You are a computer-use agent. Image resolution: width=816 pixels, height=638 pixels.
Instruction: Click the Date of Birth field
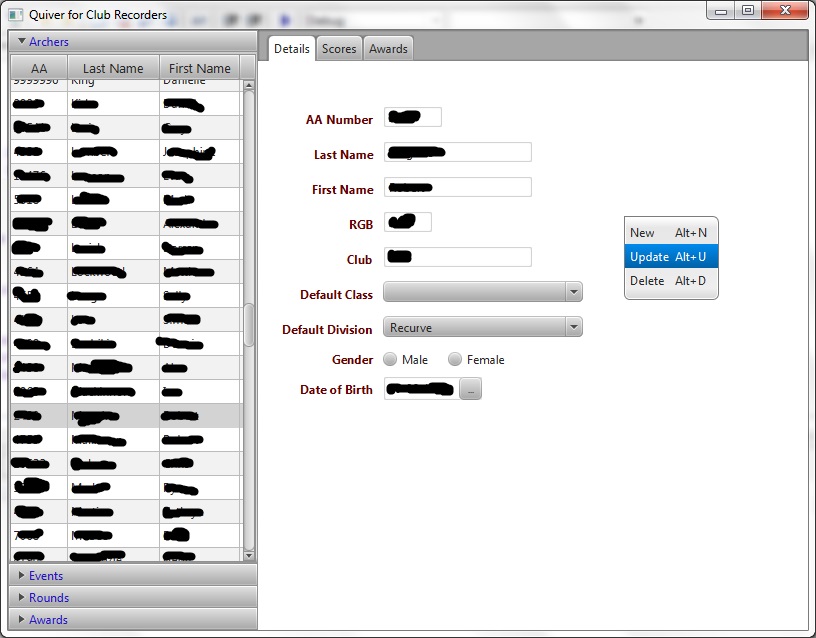pos(422,389)
